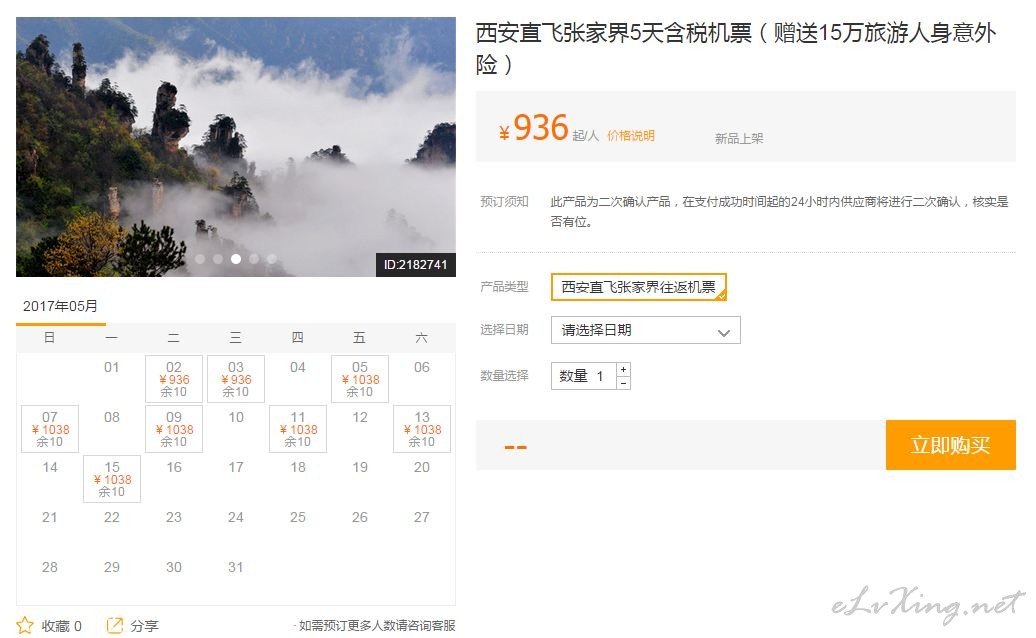Click the Zhangjiajie mountain product photo

click(x=236, y=147)
